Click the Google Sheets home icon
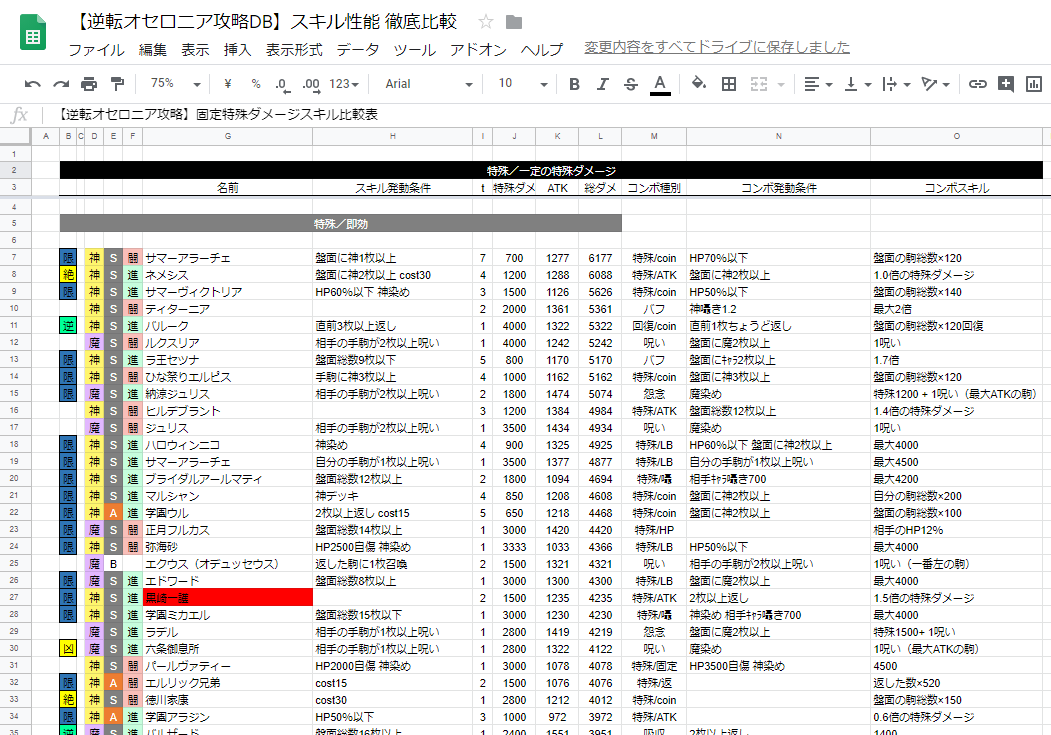This screenshot has height=735, width=1051. pos(32,33)
